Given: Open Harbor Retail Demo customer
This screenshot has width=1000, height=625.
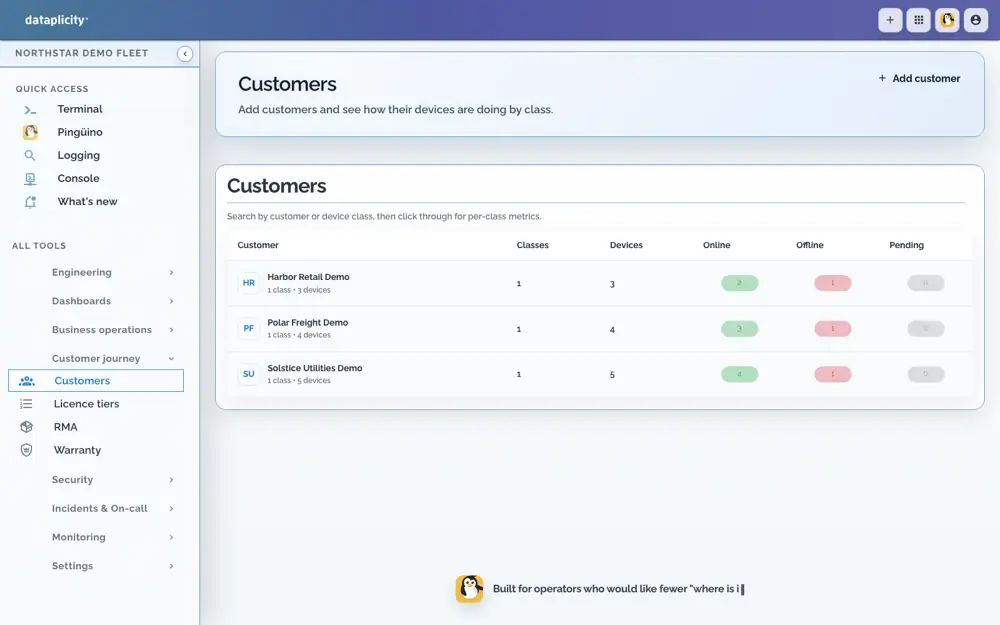Looking at the screenshot, I should coord(308,277).
